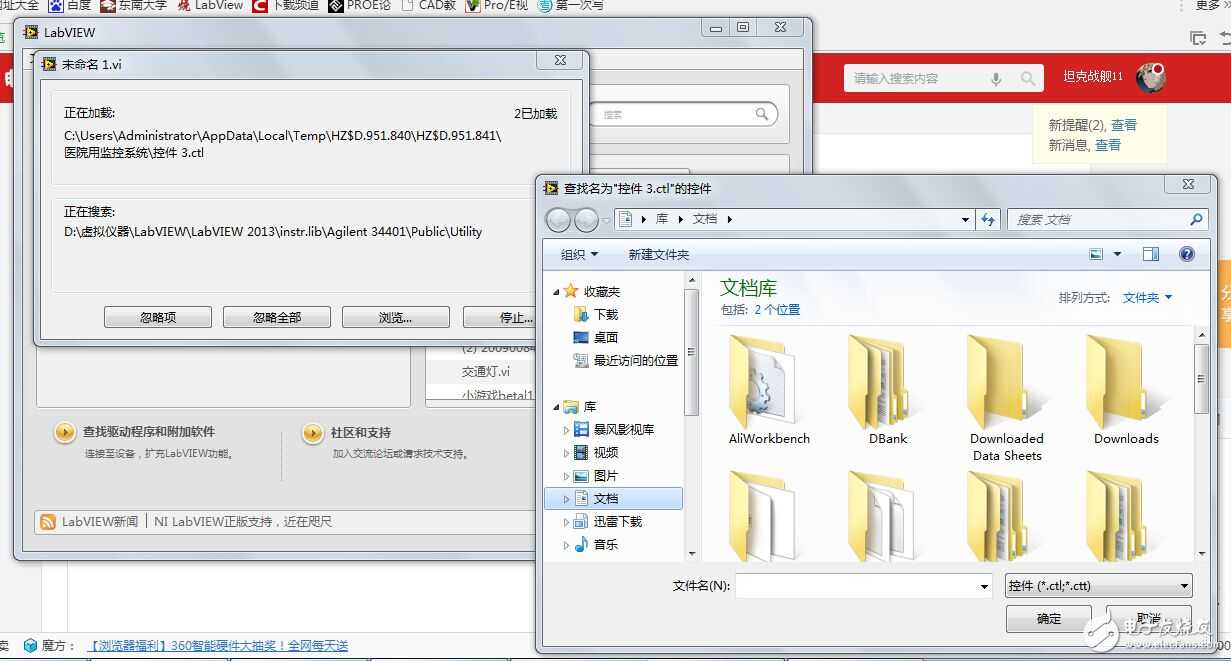
Task: Click the 忽略项 button
Action: pyautogui.click(x=158, y=317)
